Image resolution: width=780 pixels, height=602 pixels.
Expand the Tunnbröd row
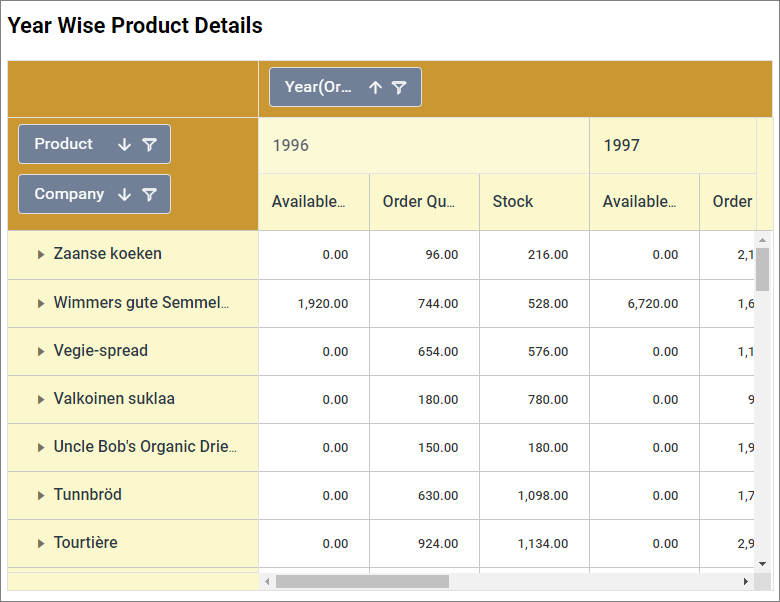(x=41, y=495)
